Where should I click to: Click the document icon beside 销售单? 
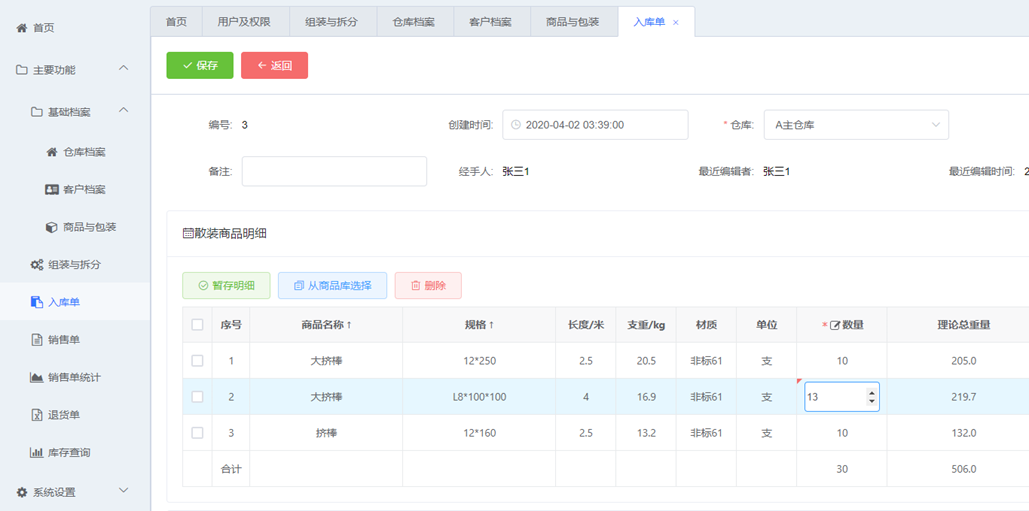click(x=37, y=340)
